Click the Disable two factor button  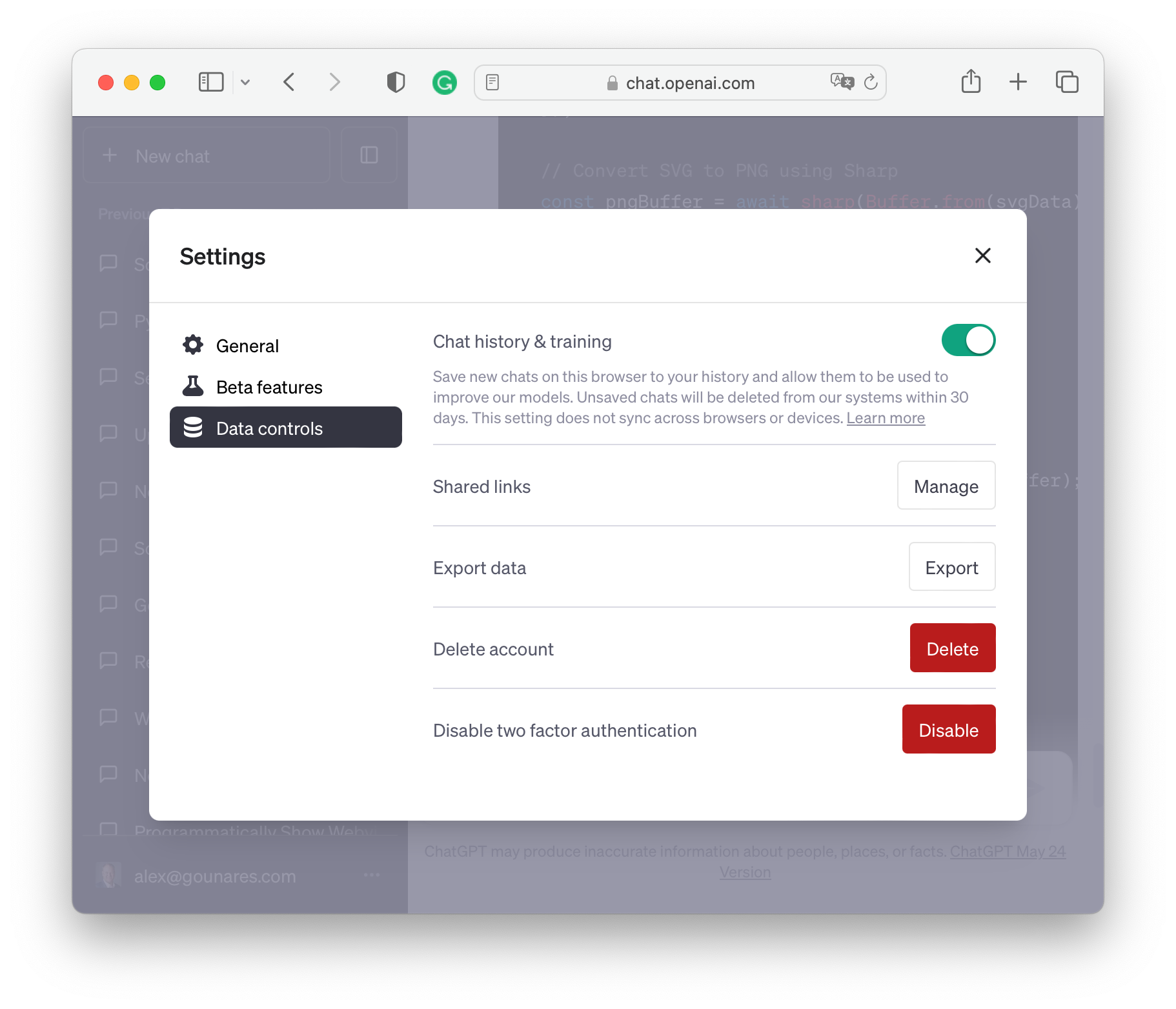pyautogui.click(x=948, y=730)
